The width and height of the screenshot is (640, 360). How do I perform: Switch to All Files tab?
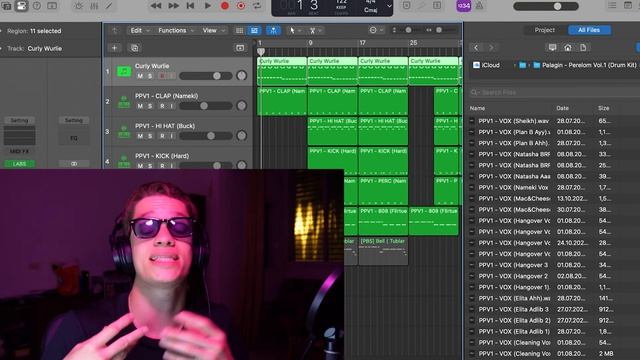(x=589, y=30)
